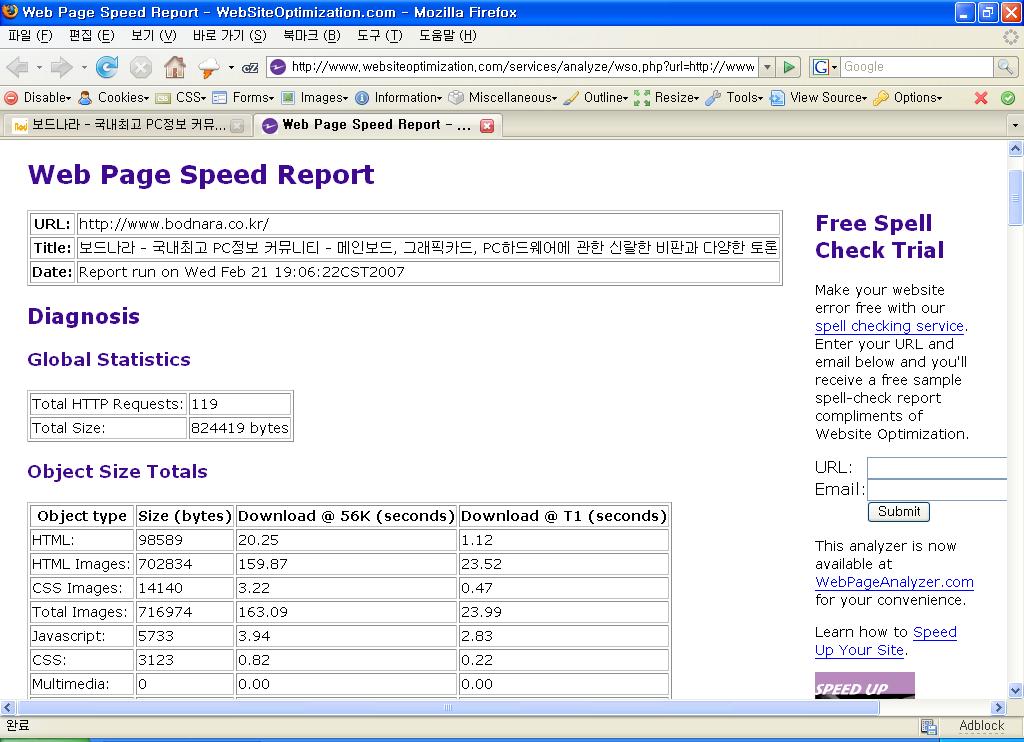Click the vertical scrollbar down arrow
This screenshot has height=742, width=1024.
click(x=1015, y=690)
